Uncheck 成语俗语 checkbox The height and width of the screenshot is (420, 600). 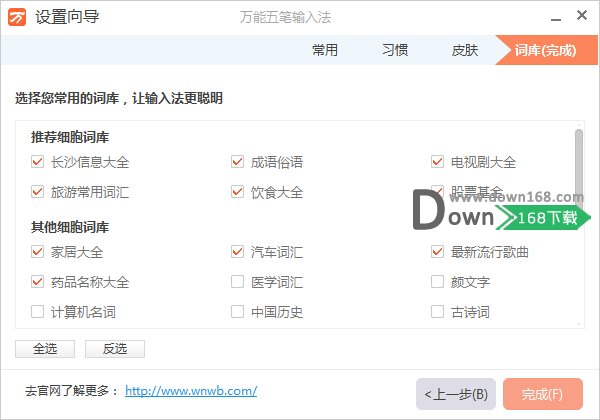click(x=237, y=162)
